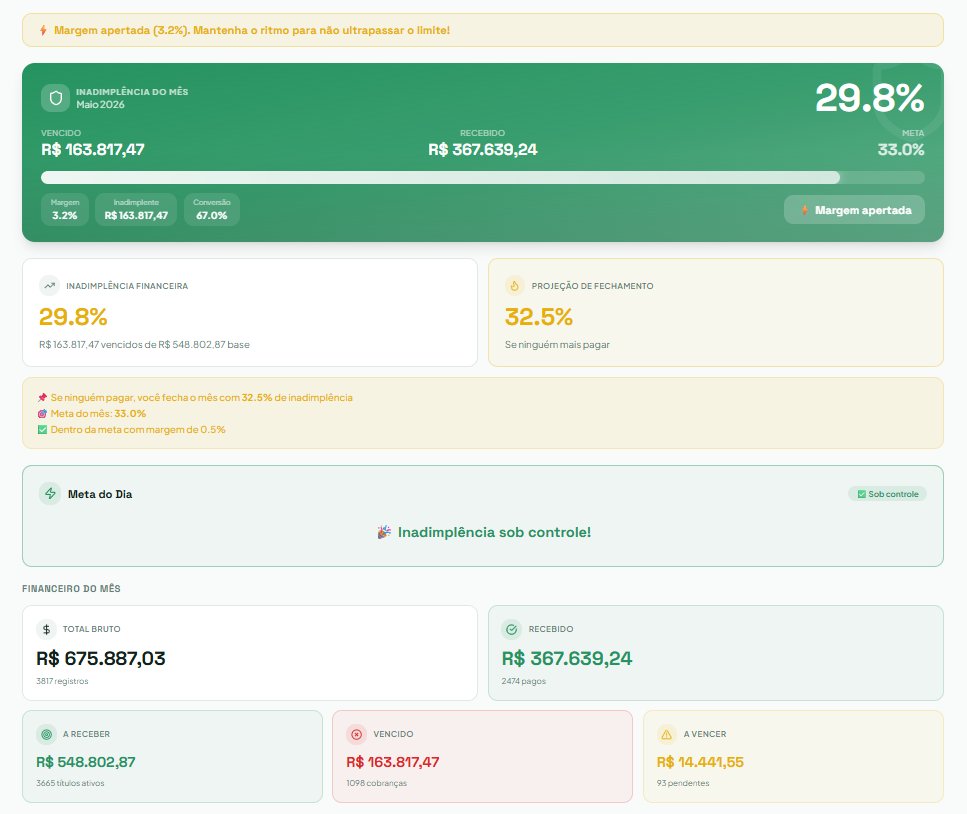Click the yellow 29.8% value under Inadimplência Financeira
Screen dimensions: 967x814
[x=73, y=317]
